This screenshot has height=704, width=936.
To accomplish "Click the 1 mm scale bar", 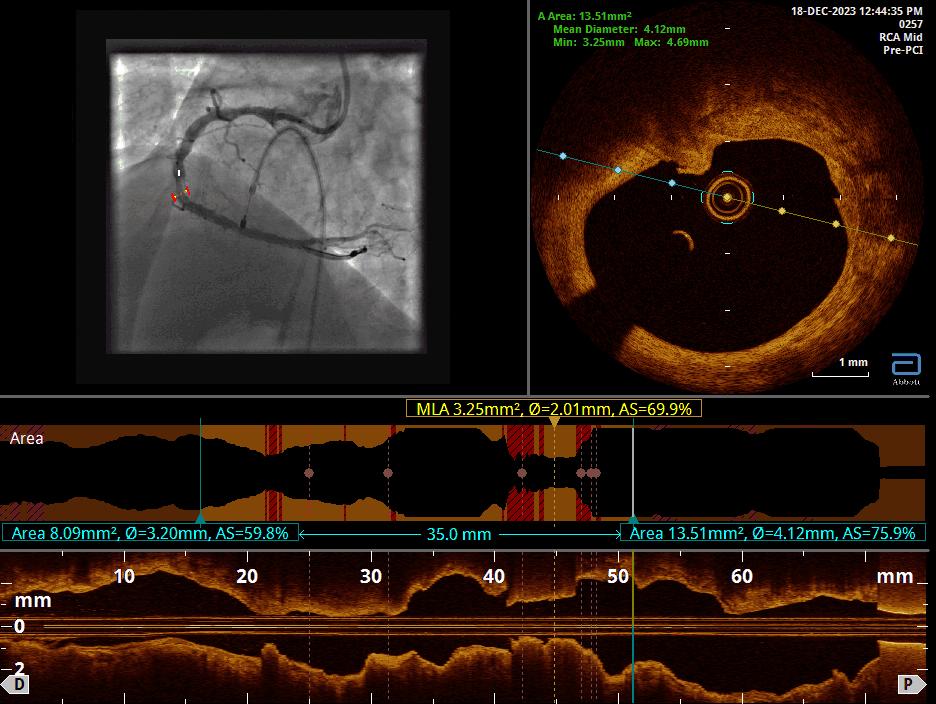I will pos(840,369).
